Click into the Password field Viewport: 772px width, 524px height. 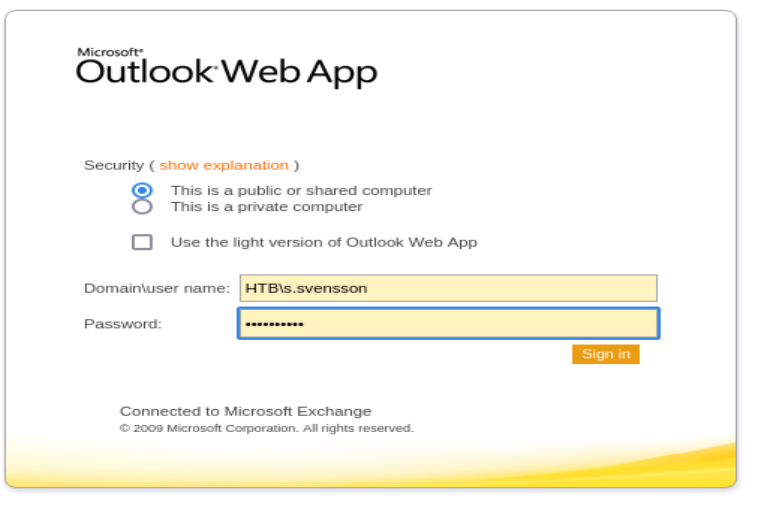click(x=448, y=323)
